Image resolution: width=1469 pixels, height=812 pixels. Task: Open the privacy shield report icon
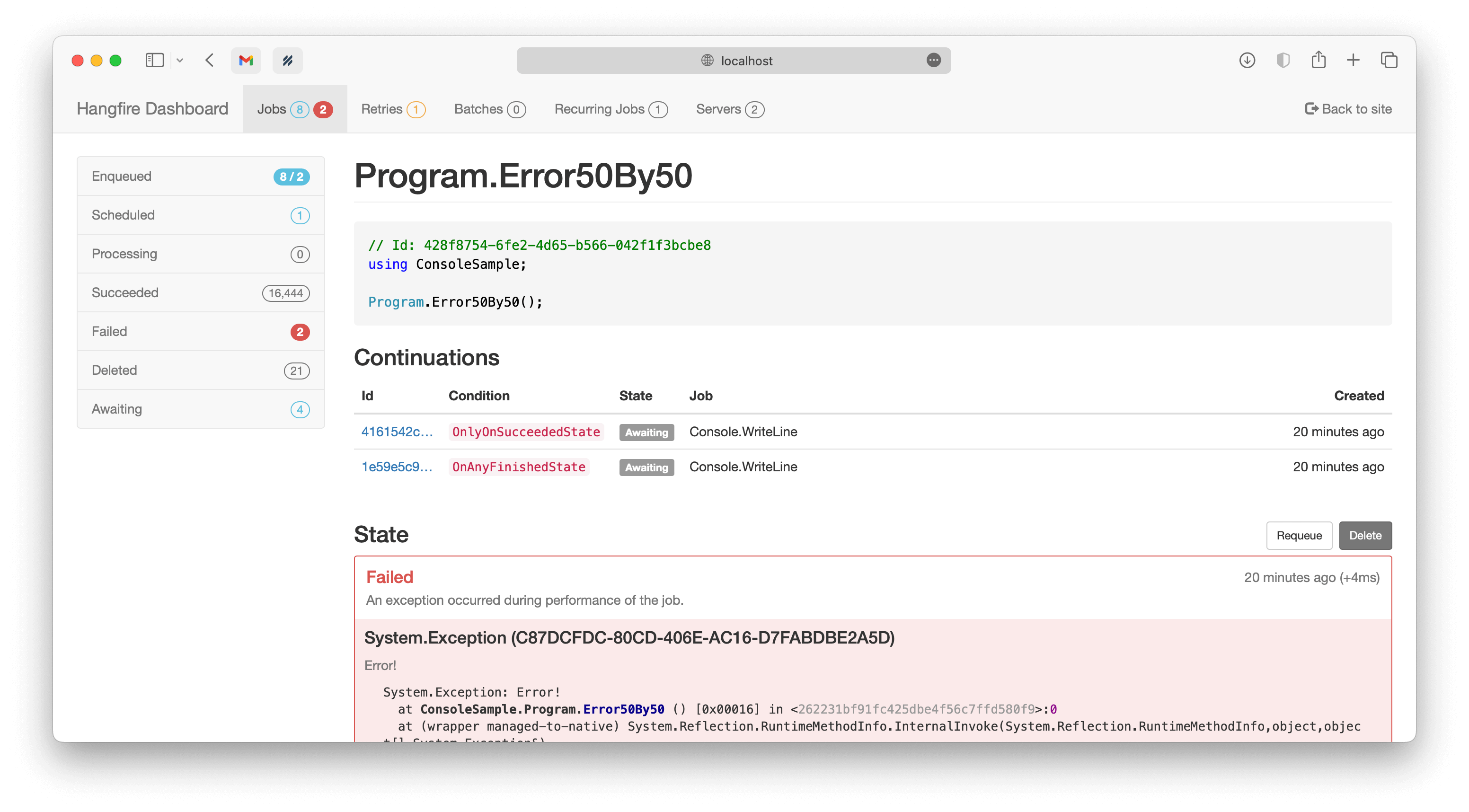[1283, 60]
